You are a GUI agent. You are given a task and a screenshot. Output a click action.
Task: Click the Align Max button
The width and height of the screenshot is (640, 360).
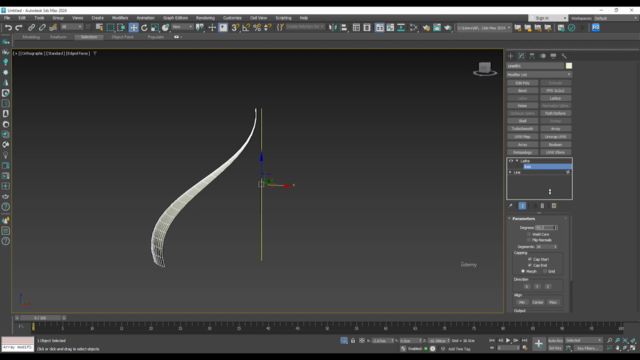(x=553, y=302)
